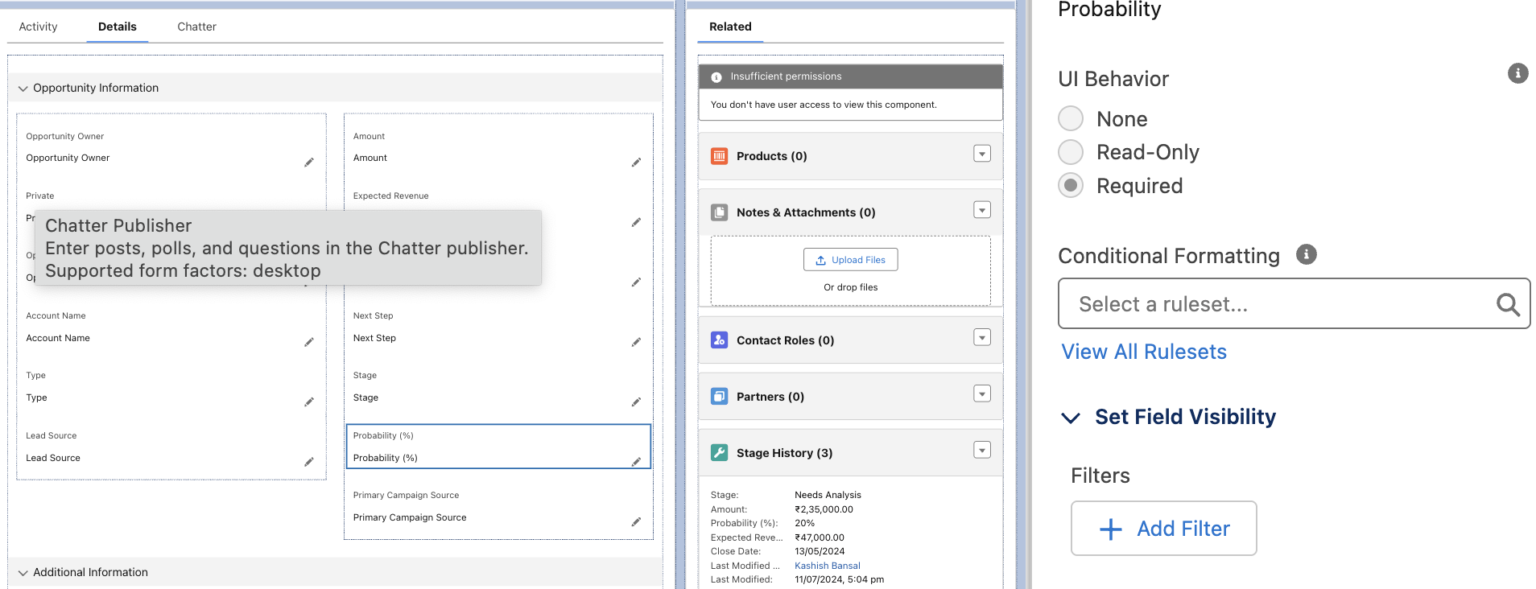The width and height of the screenshot is (1536, 589).
Task: Click the Contact Roles icon
Action: pos(719,340)
